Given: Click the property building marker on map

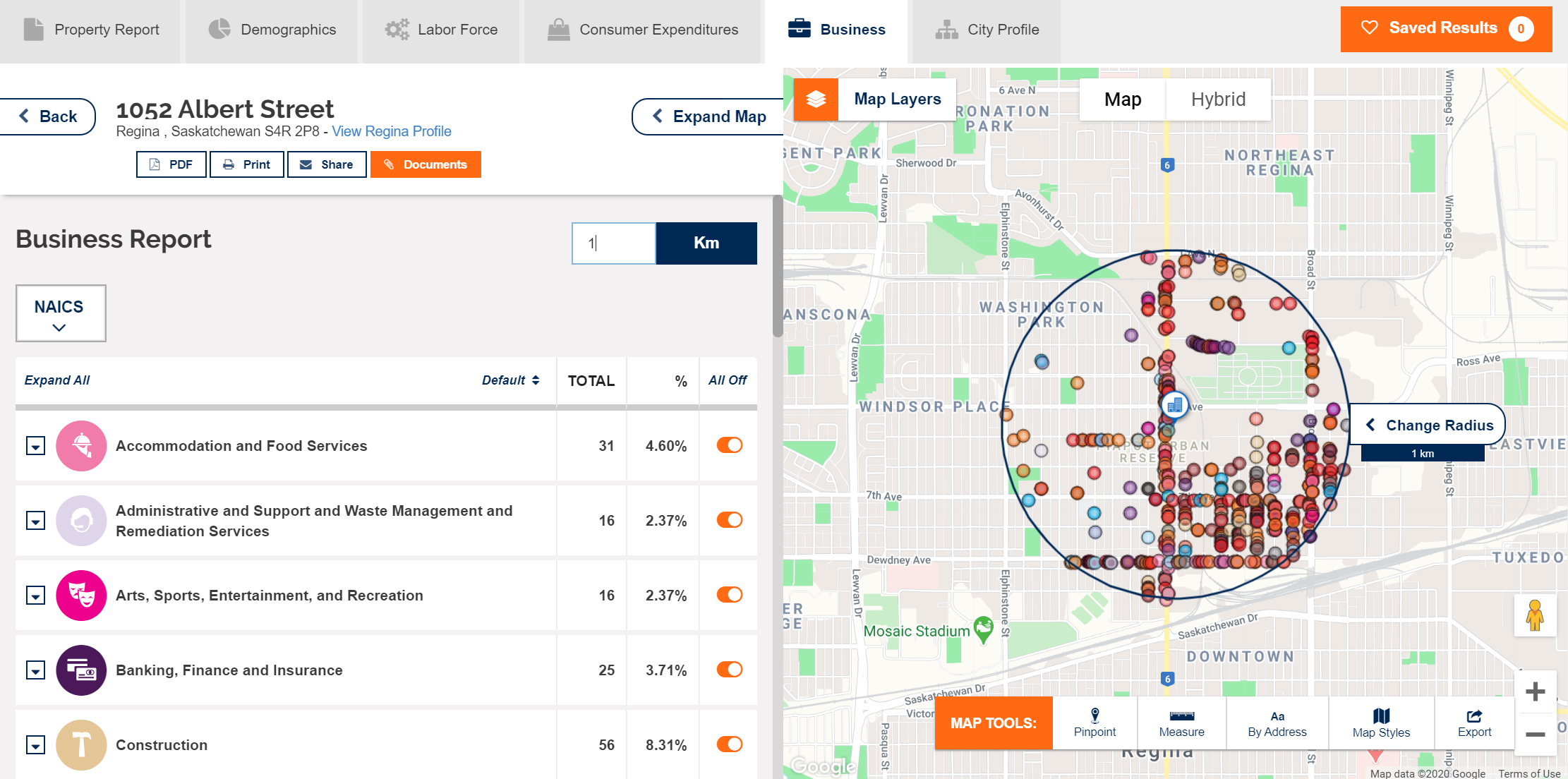Looking at the screenshot, I should coord(1174,405).
